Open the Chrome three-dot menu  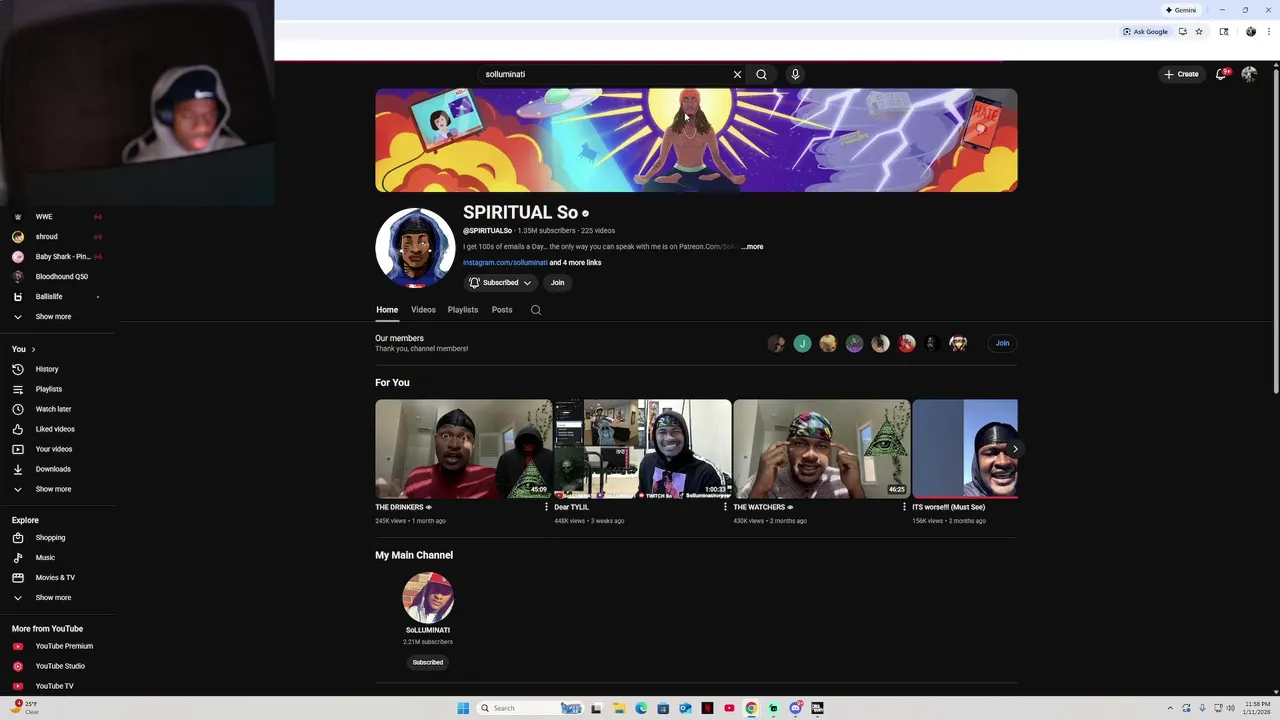point(1269,32)
